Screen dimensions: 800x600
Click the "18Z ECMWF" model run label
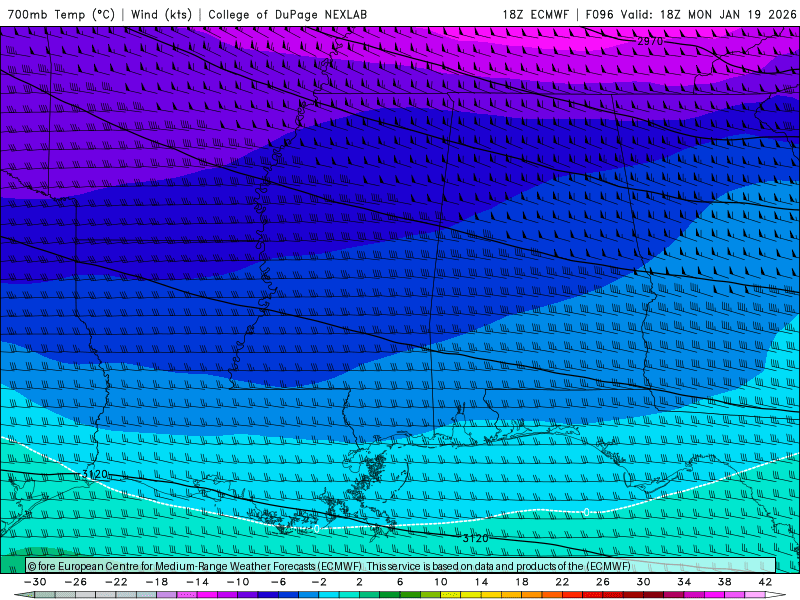tap(535, 14)
